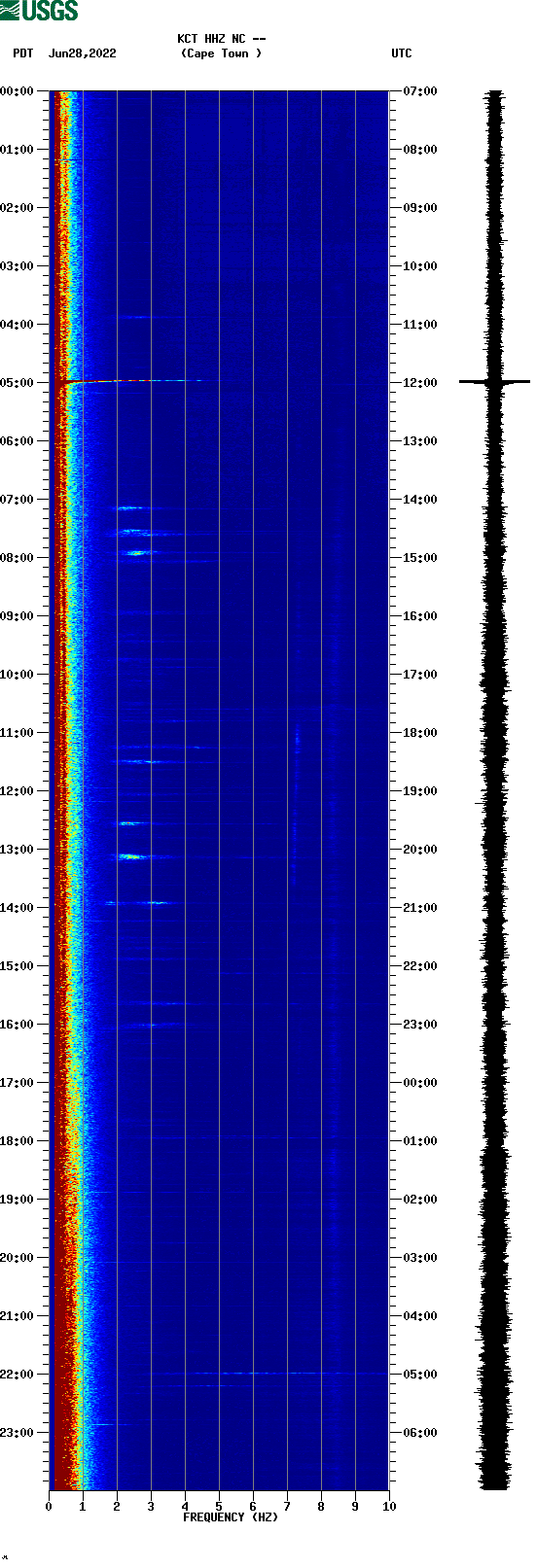Click the 00:00 PDT time label

tap(18, 91)
